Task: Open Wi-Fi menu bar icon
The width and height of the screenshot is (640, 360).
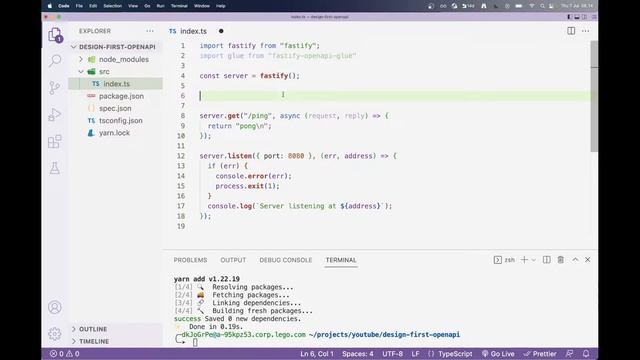Action: click(x=532, y=6)
